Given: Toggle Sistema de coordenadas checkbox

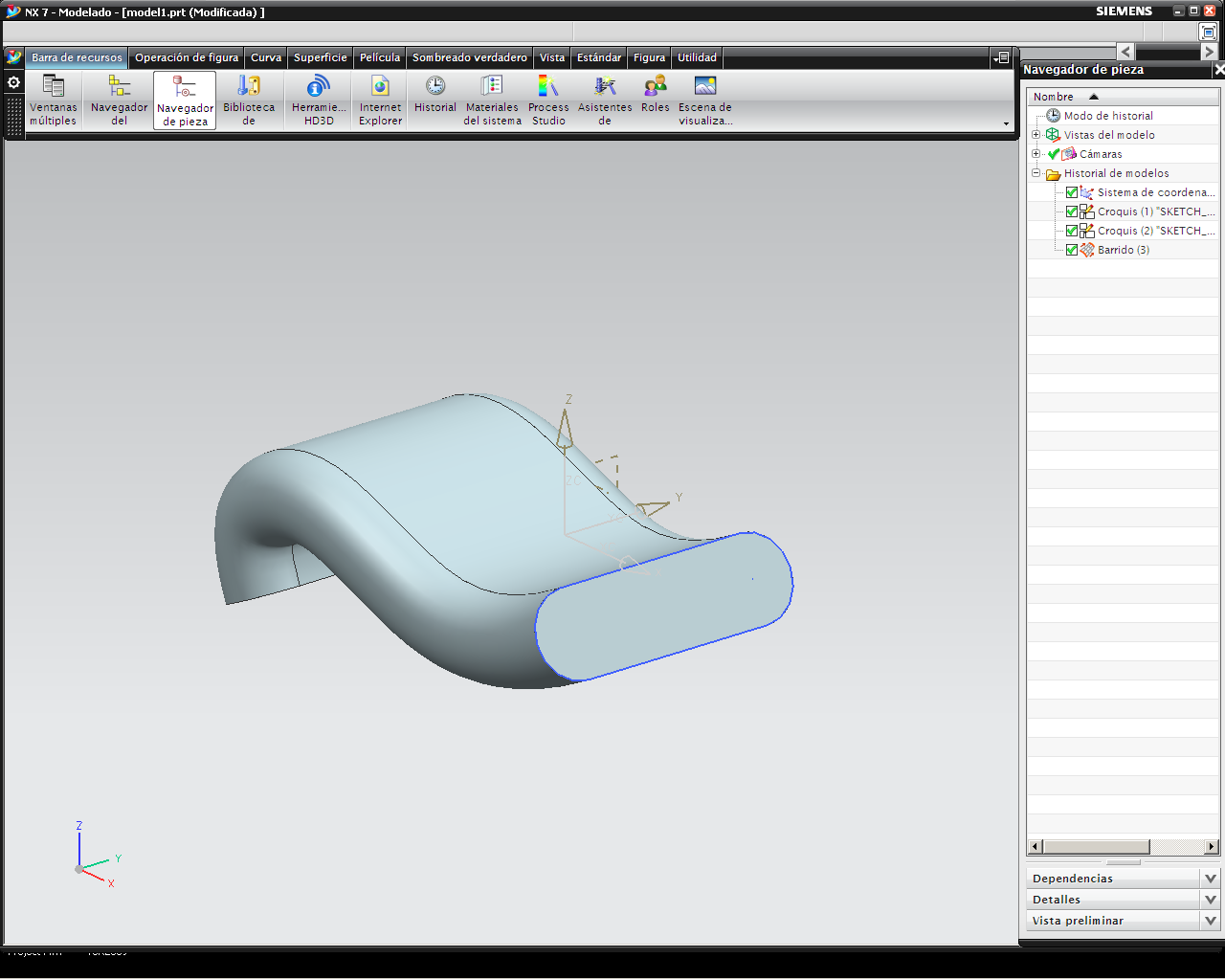Looking at the screenshot, I should (1072, 192).
